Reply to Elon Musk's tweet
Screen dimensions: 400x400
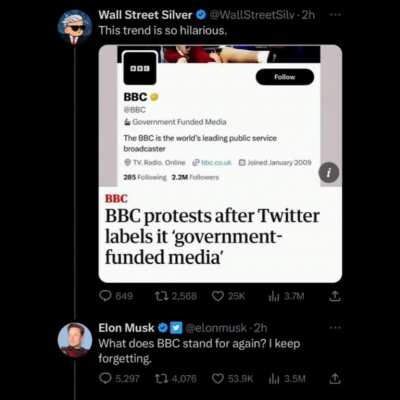[119, 379]
